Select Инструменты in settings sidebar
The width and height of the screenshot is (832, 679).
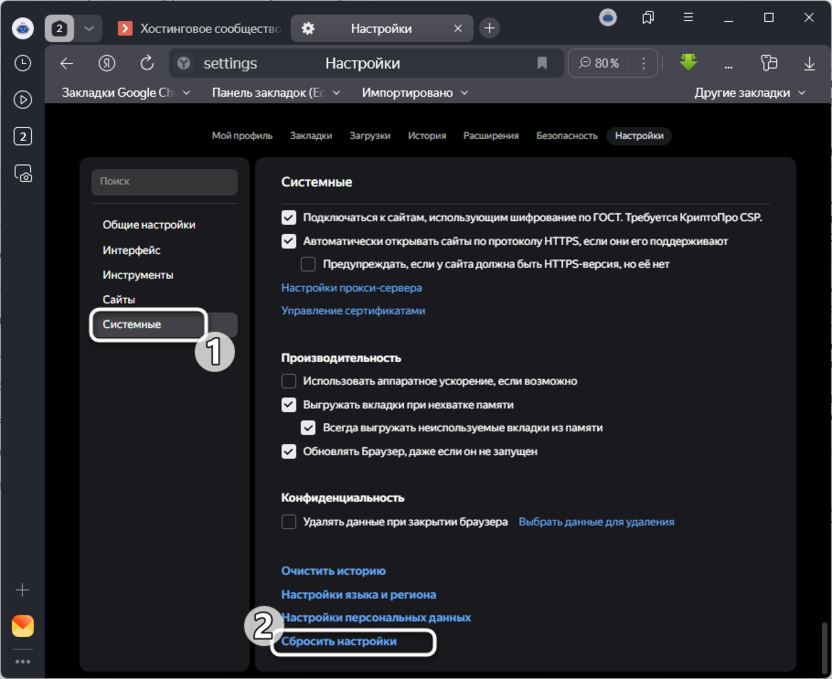[138, 275]
